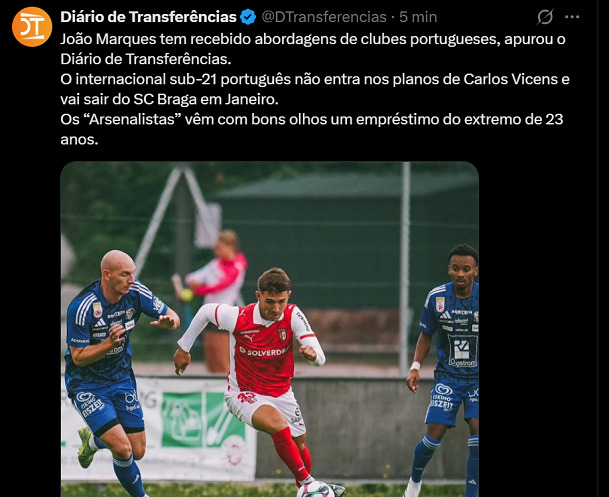Viewport: 609px width, 497px height.
Task: Click the word "anos." ending the post
Action: pyautogui.click(x=79, y=139)
